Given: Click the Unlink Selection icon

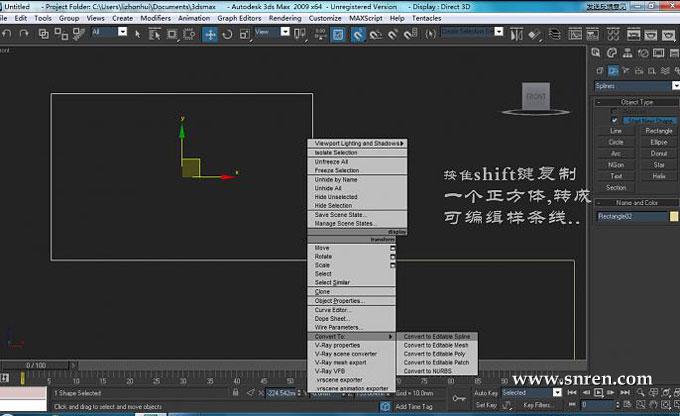Looking at the screenshot, I should 61,34.
